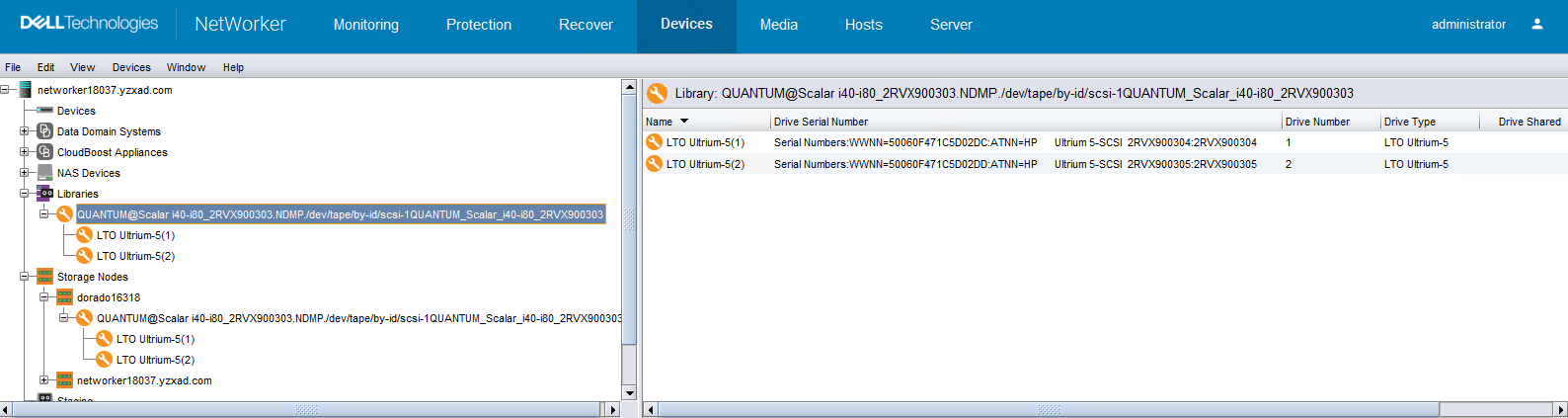Go to the Media tab
The width and height of the screenshot is (1568, 418).
pos(779,25)
